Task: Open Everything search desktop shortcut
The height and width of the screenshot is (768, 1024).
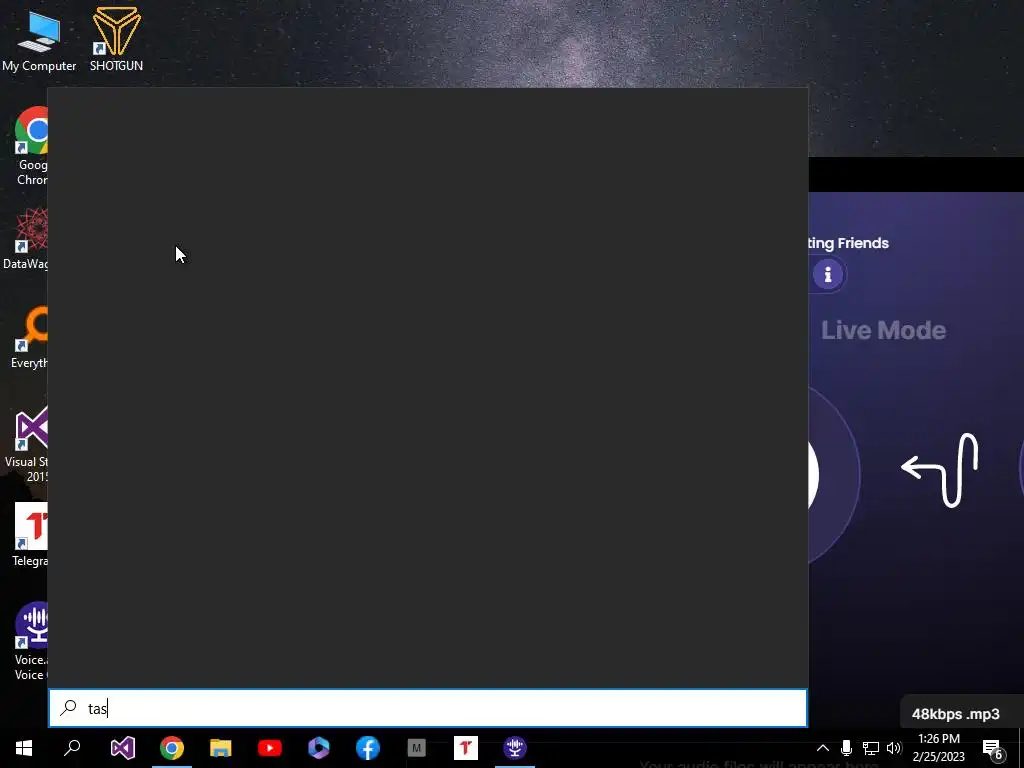Action: 30,338
